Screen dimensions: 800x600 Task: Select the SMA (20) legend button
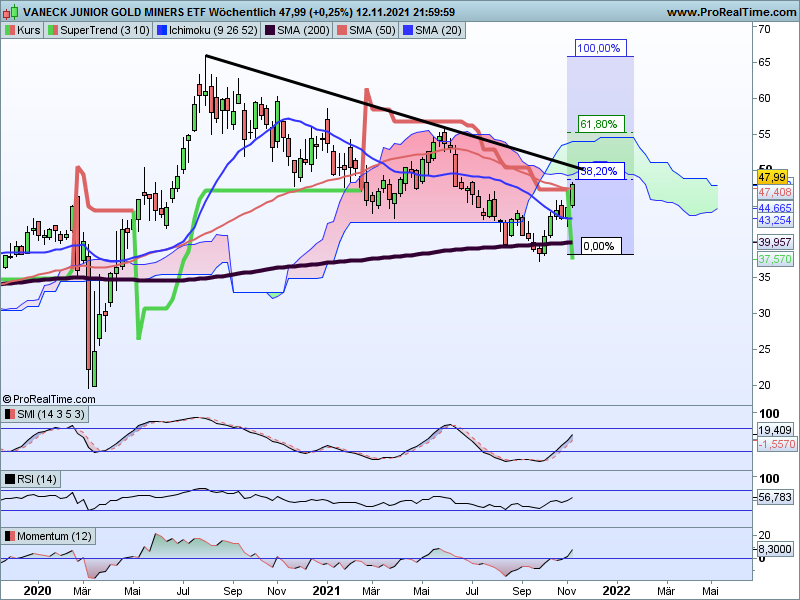[432, 30]
